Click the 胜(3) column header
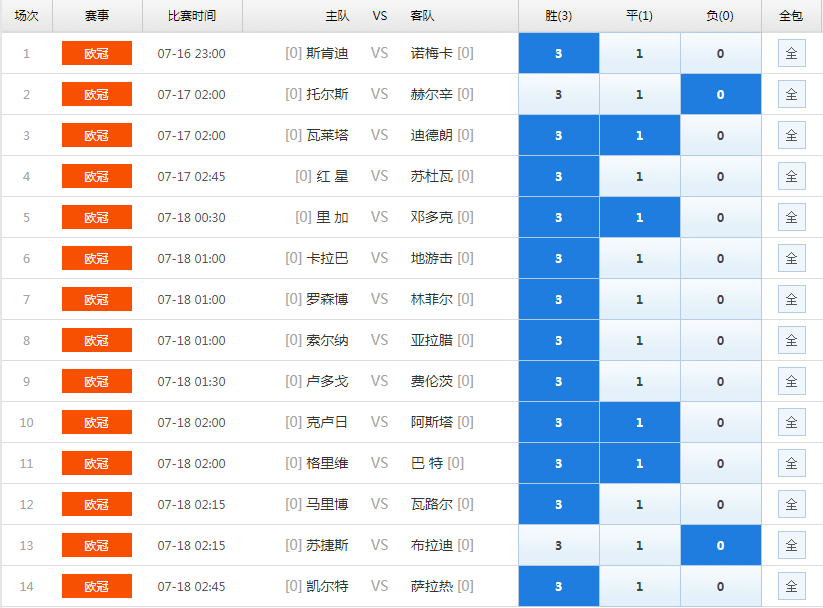This screenshot has width=823, height=608. 559,16
